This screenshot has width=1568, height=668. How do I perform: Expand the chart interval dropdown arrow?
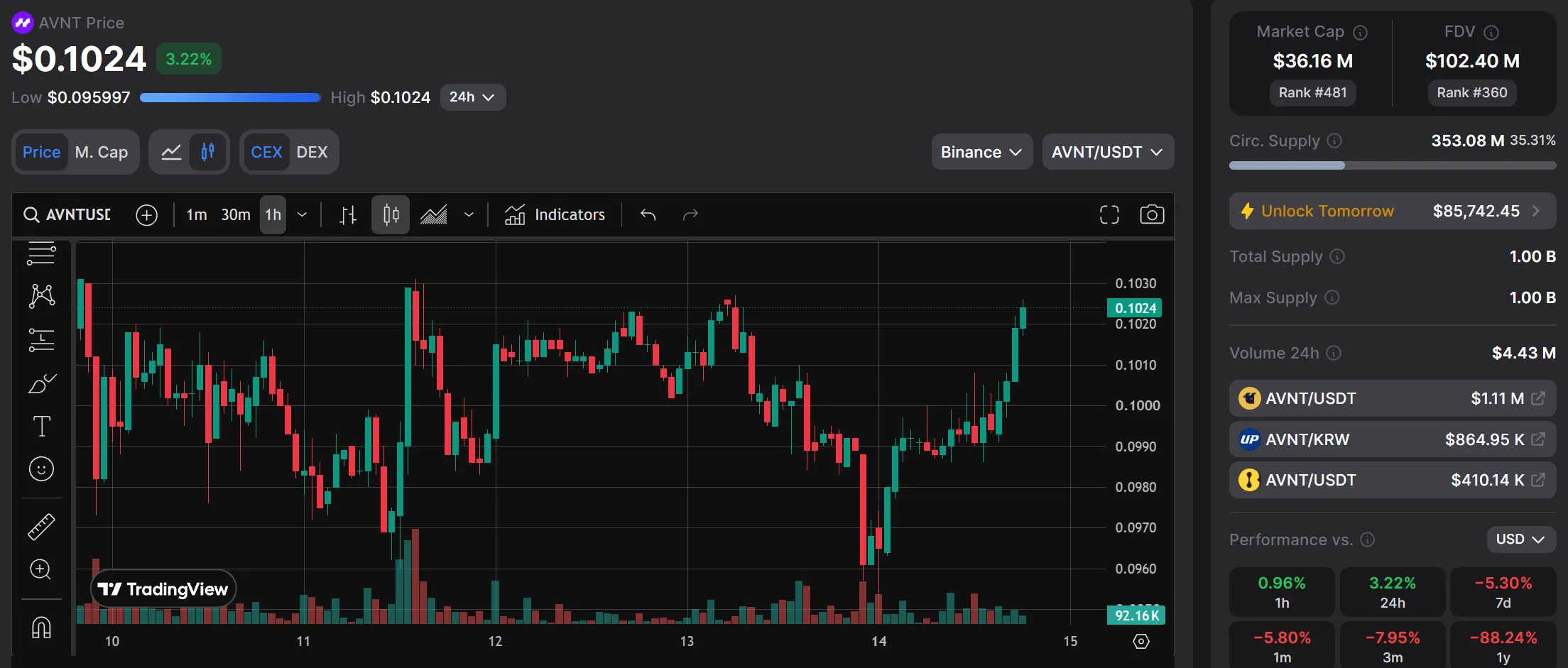pos(302,214)
